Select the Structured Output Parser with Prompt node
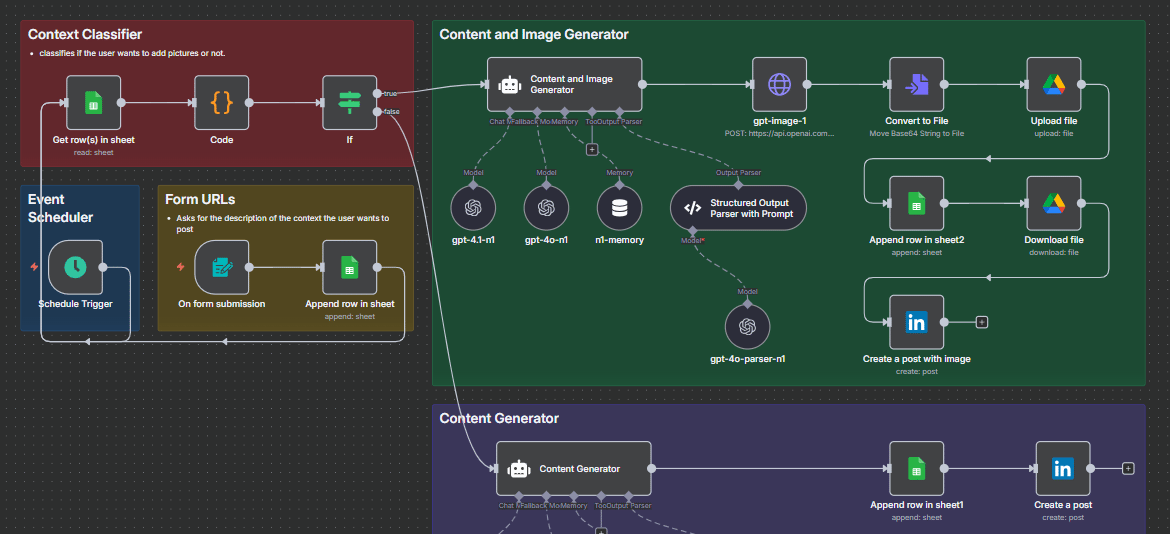The image size is (1170, 534). pos(738,207)
